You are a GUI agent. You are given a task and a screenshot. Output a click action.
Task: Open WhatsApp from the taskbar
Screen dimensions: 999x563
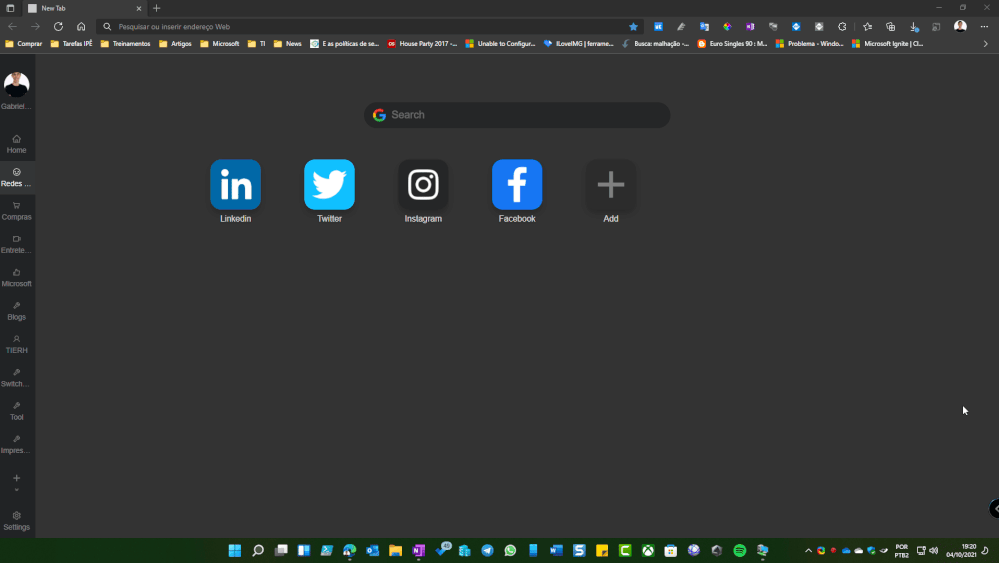click(510, 550)
